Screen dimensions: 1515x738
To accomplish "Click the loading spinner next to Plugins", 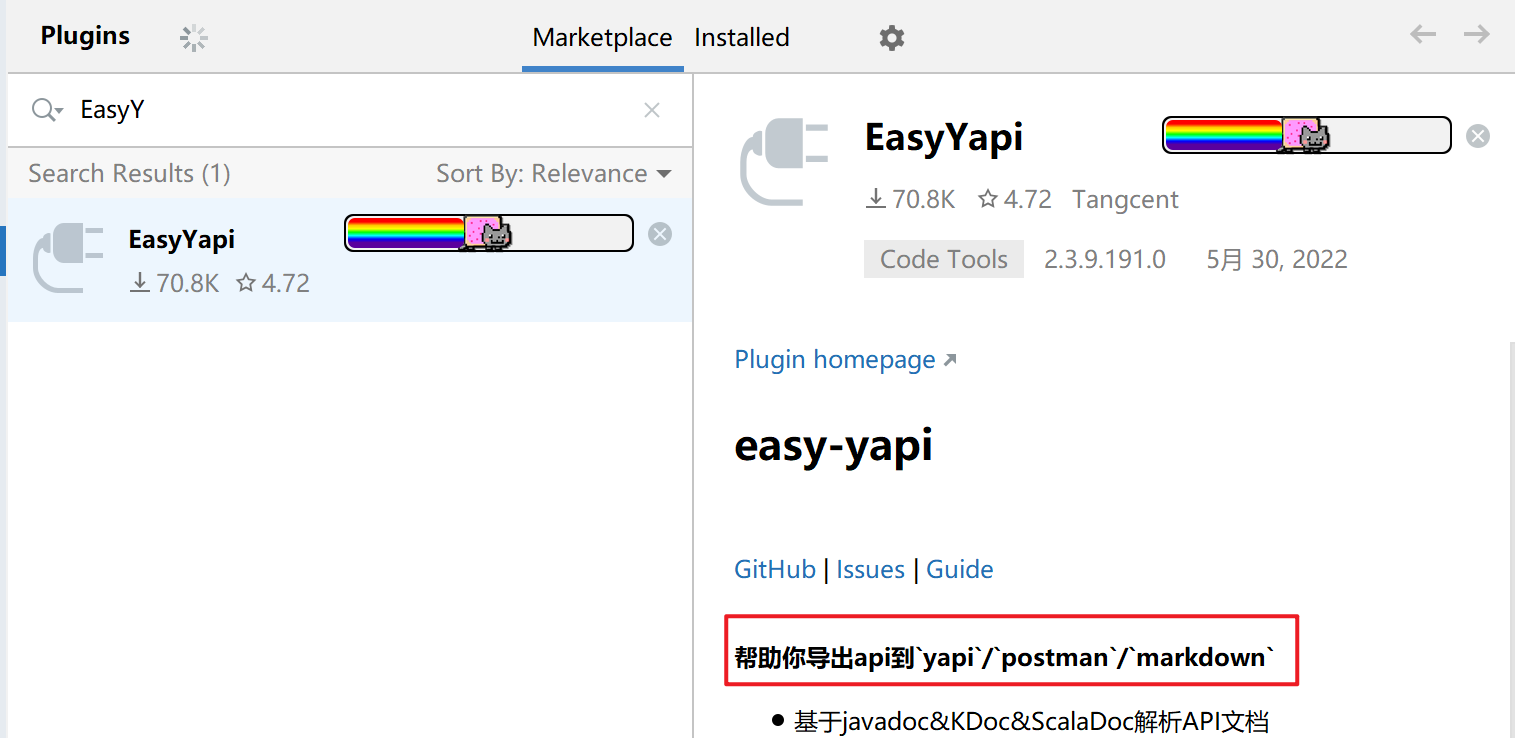I will click(x=194, y=38).
